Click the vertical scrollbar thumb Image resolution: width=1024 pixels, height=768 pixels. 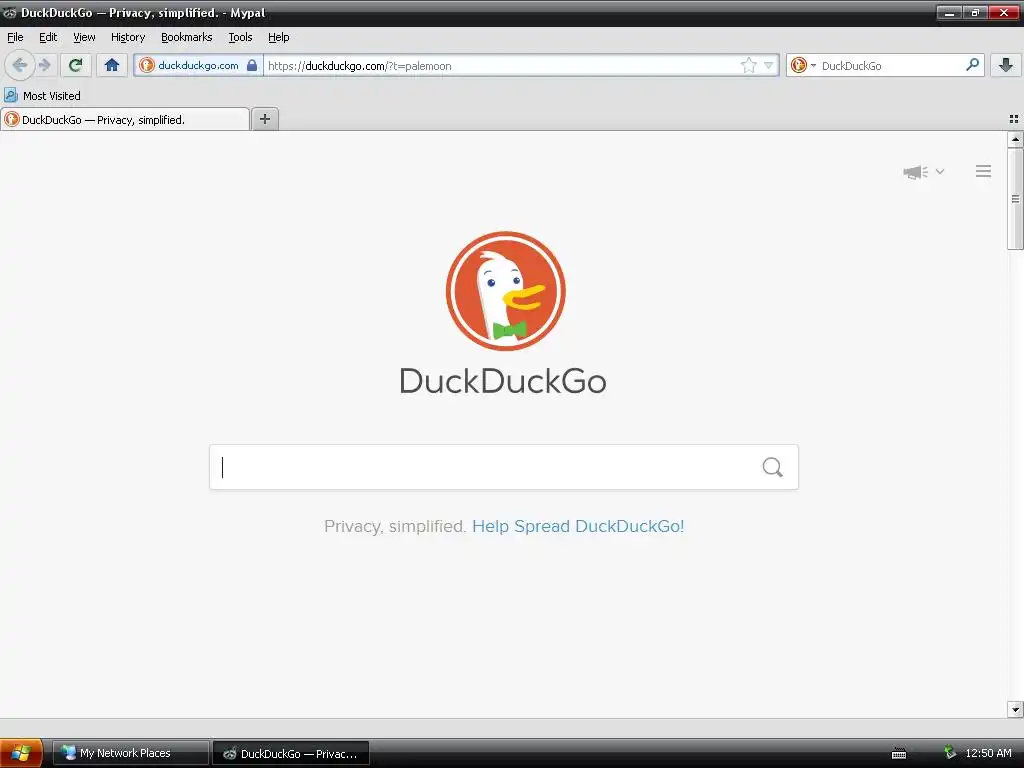1015,199
